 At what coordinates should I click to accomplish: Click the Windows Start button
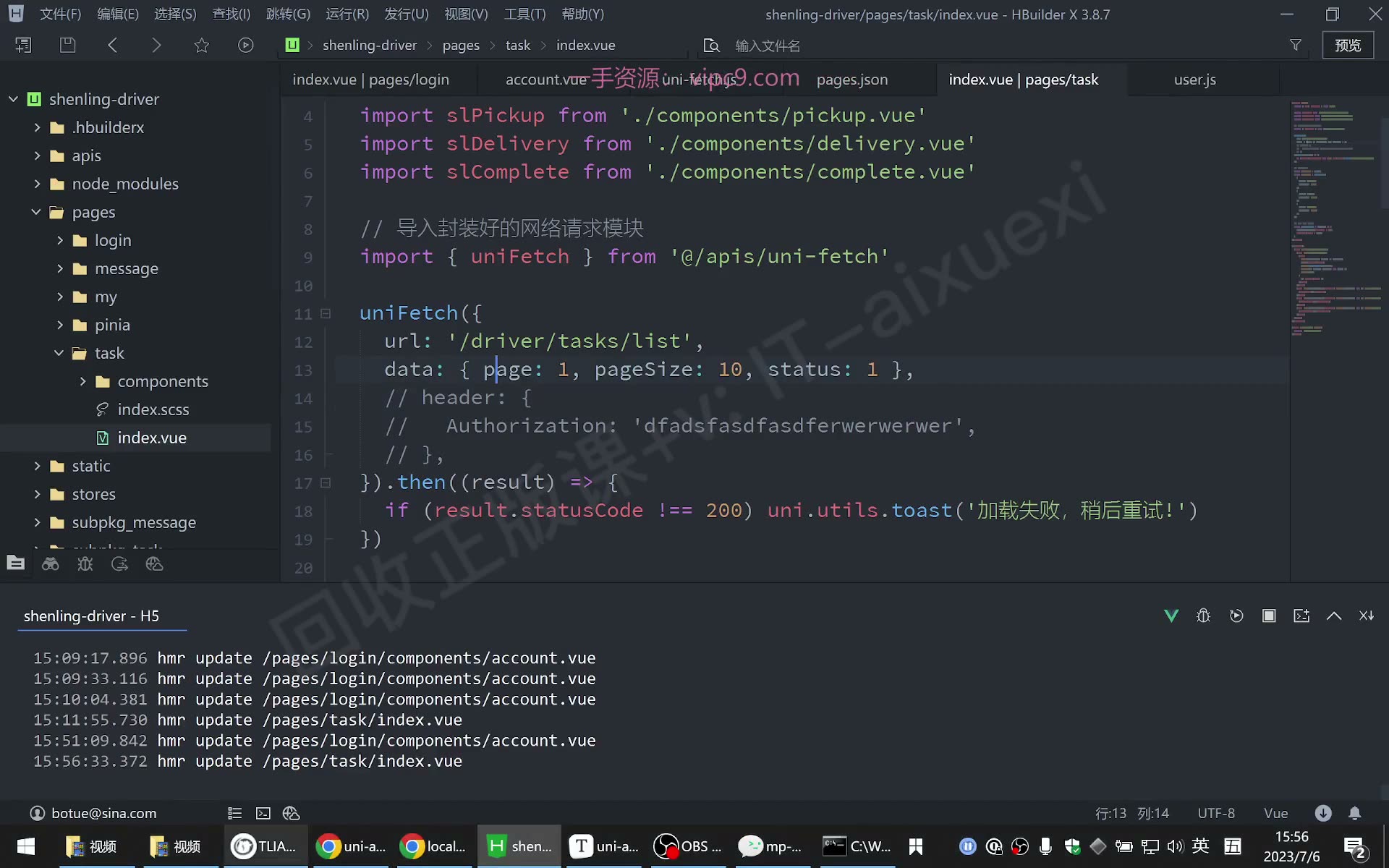[26, 846]
